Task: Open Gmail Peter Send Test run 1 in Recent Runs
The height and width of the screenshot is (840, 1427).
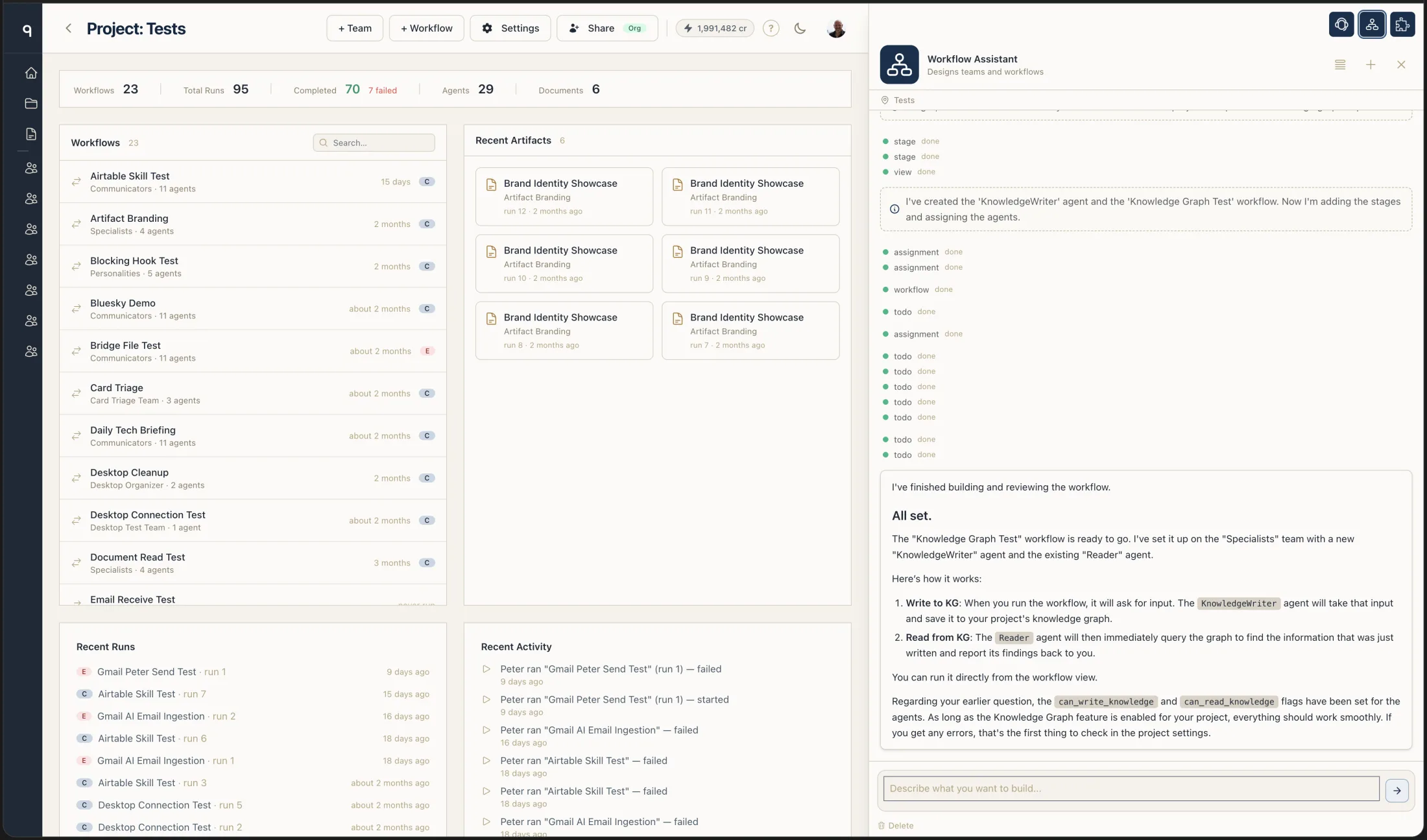Action: click(x=253, y=672)
